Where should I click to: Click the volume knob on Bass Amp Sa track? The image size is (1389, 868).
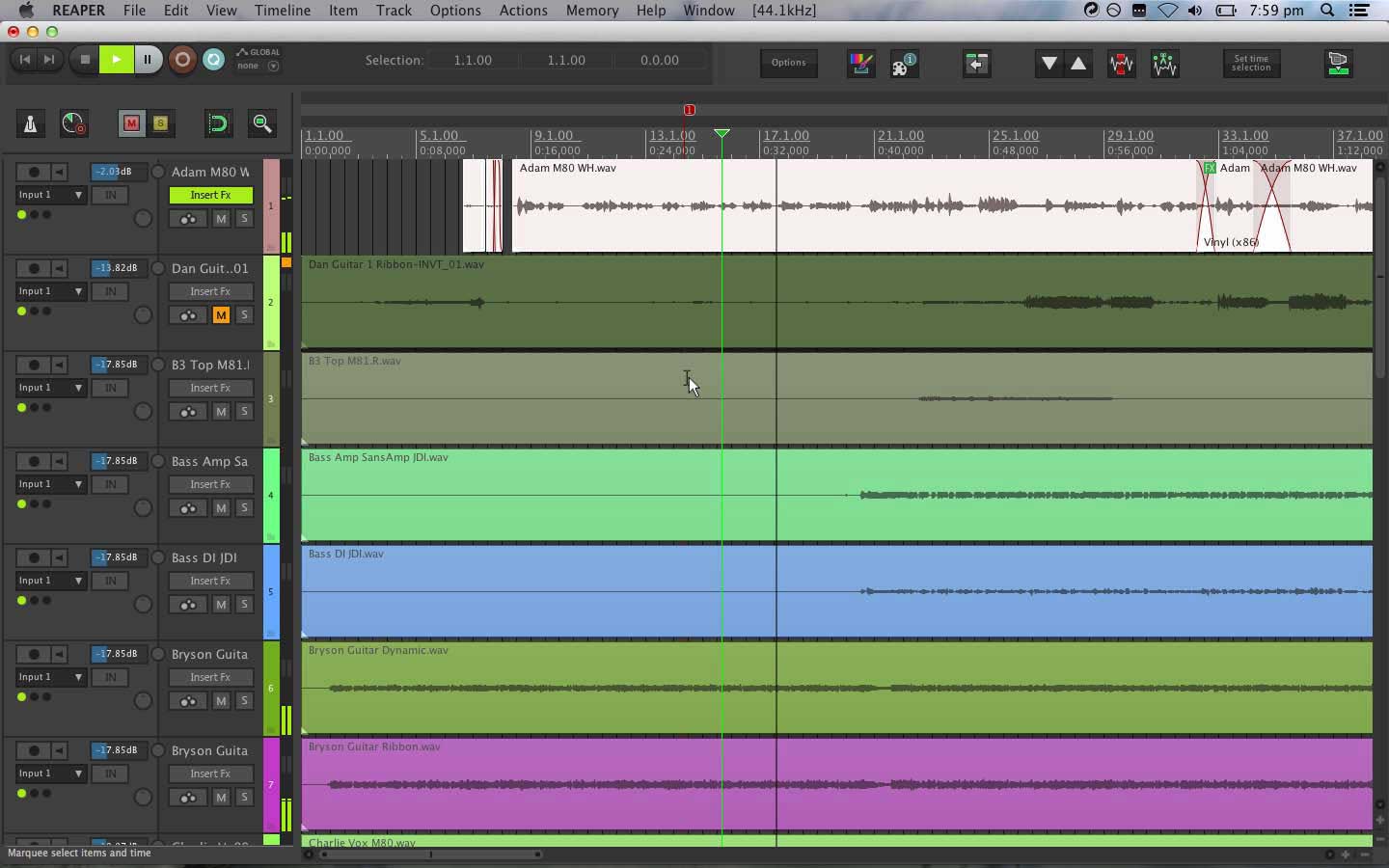tap(143, 508)
